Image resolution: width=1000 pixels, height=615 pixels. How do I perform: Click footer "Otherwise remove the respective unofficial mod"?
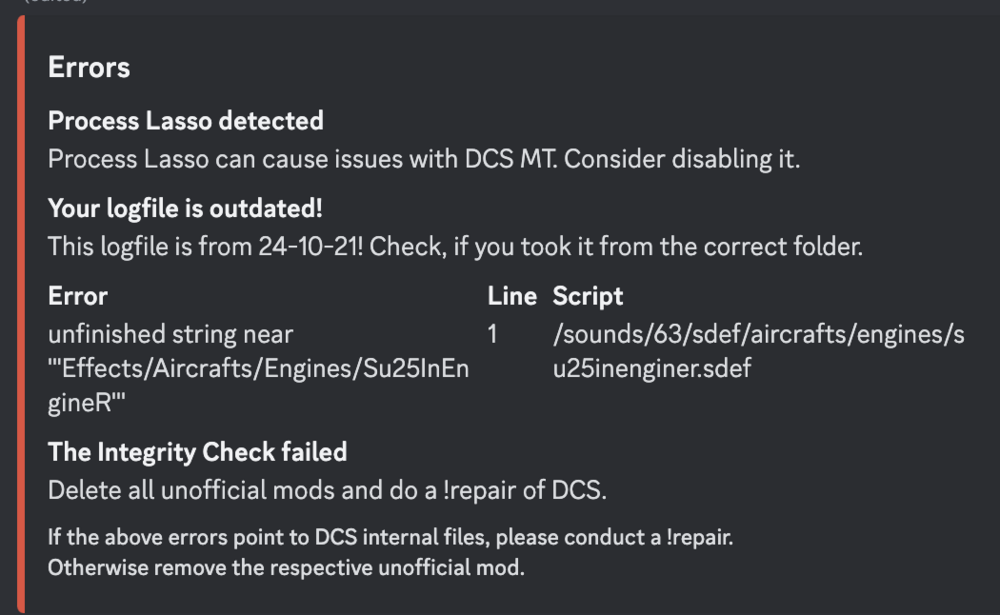point(285,568)
